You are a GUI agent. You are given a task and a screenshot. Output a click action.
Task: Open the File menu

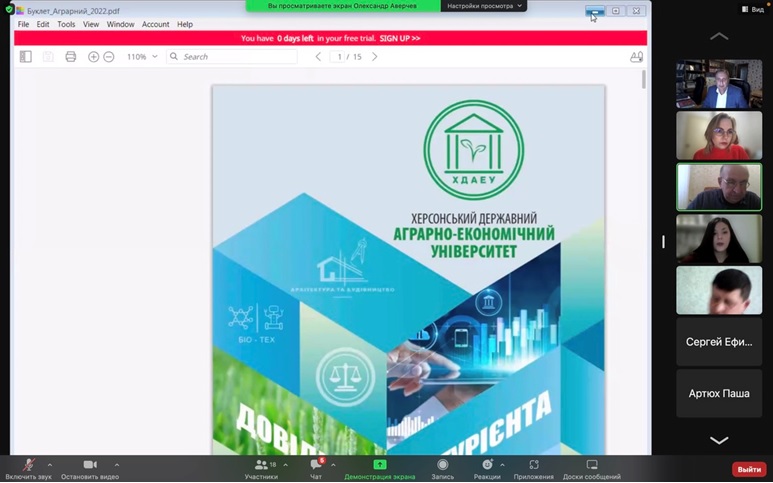(x=23, y=24)
